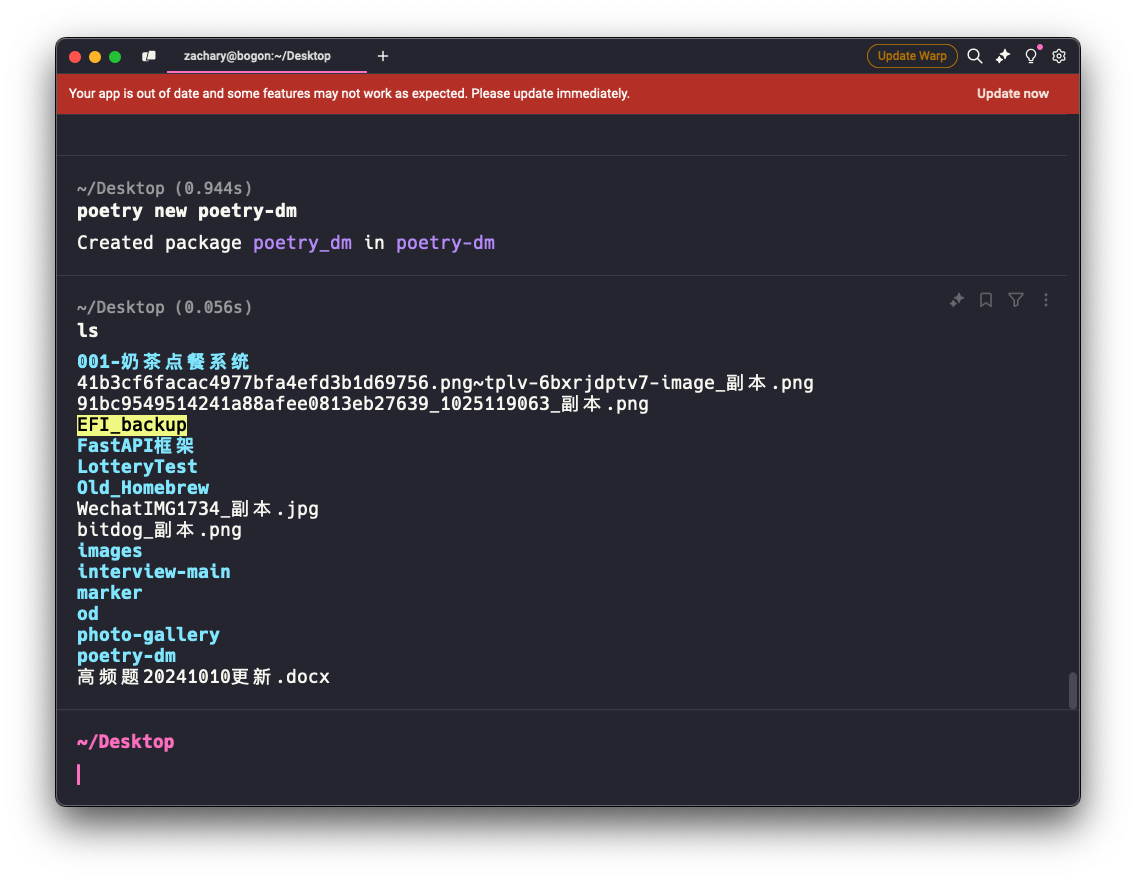Bookmark the ls command block
The image size is (1136, 880).
(986, 300)
